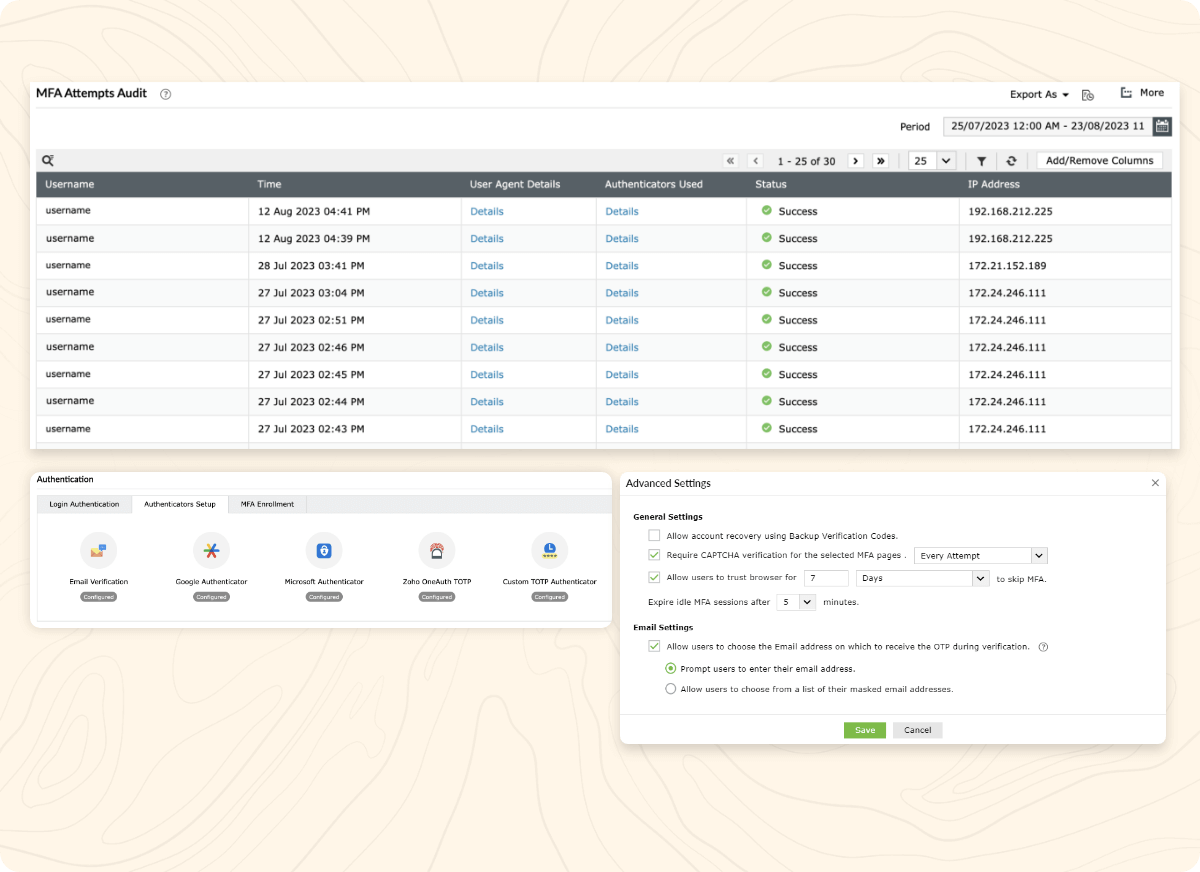Screen dimensions: 1200x872
Task: Click the Export As spreadsheet icon
Action: (x=1088, y=94)
